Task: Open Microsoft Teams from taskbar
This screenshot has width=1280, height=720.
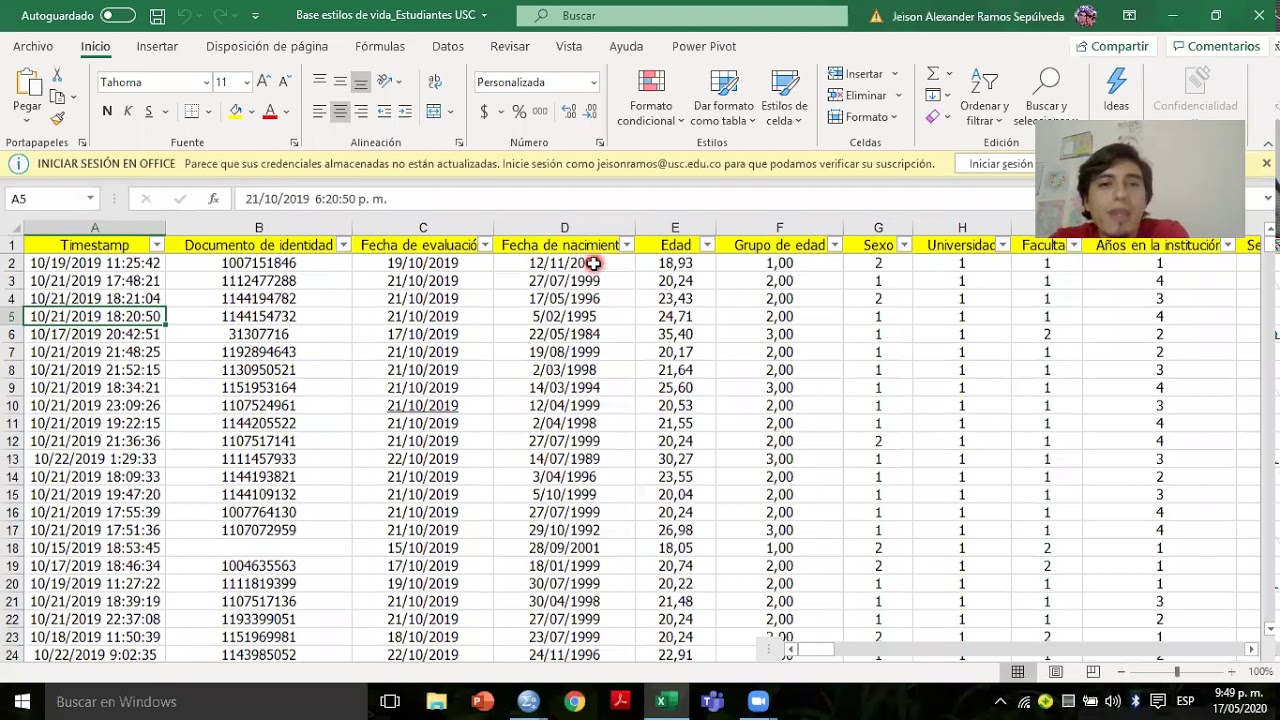Action: 712,702
